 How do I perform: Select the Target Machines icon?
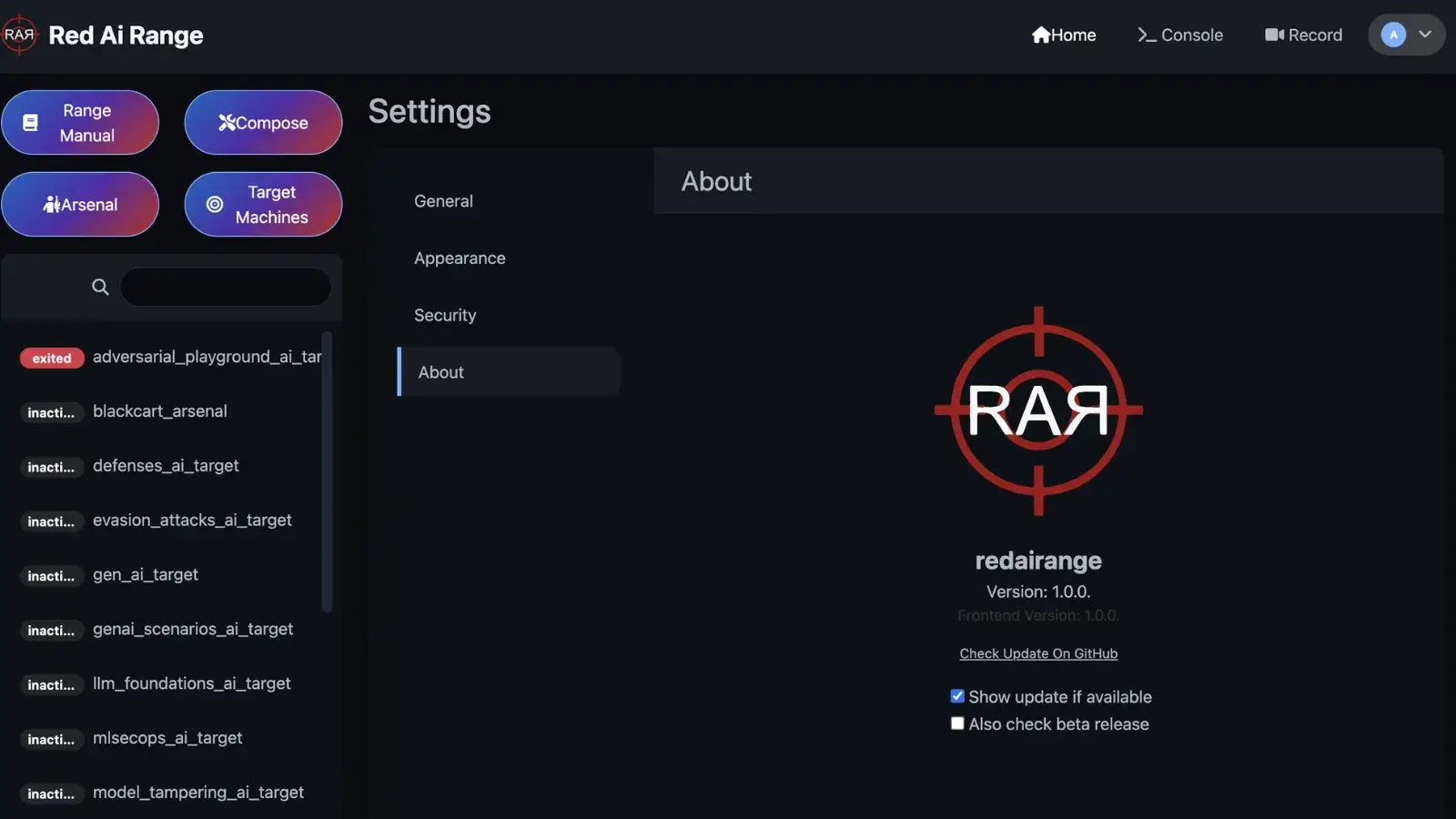[214, 204]
